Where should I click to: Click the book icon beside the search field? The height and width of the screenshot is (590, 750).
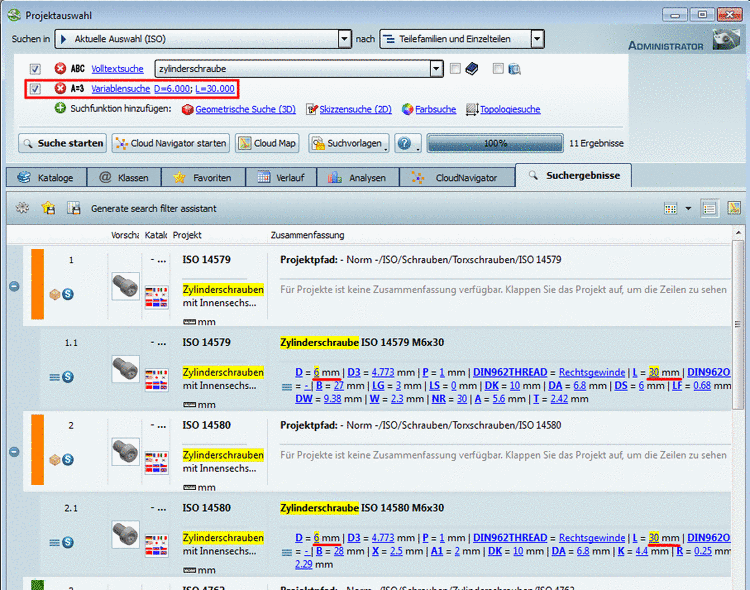point(472,69)
